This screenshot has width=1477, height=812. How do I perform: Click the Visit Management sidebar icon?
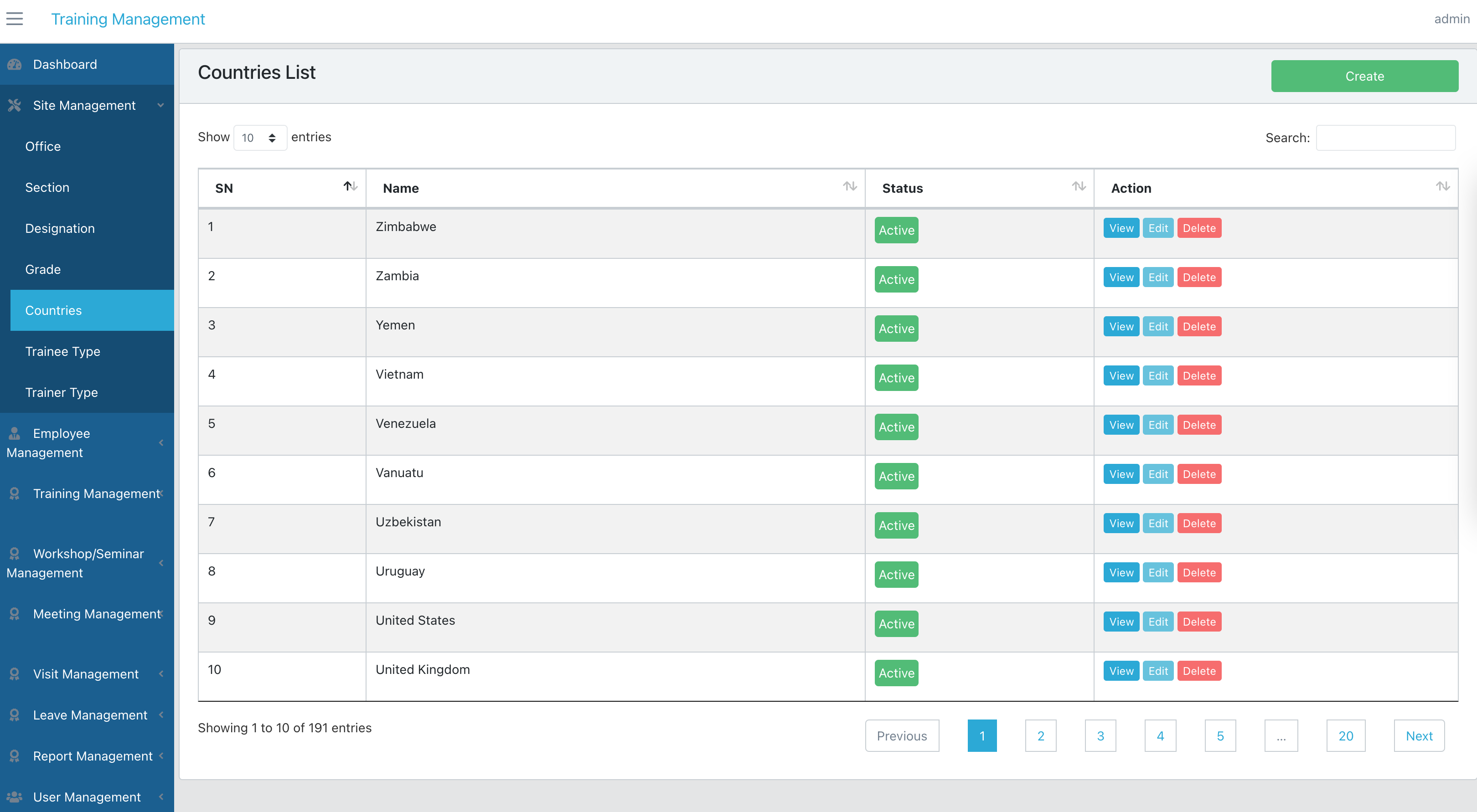pos(14,674)
